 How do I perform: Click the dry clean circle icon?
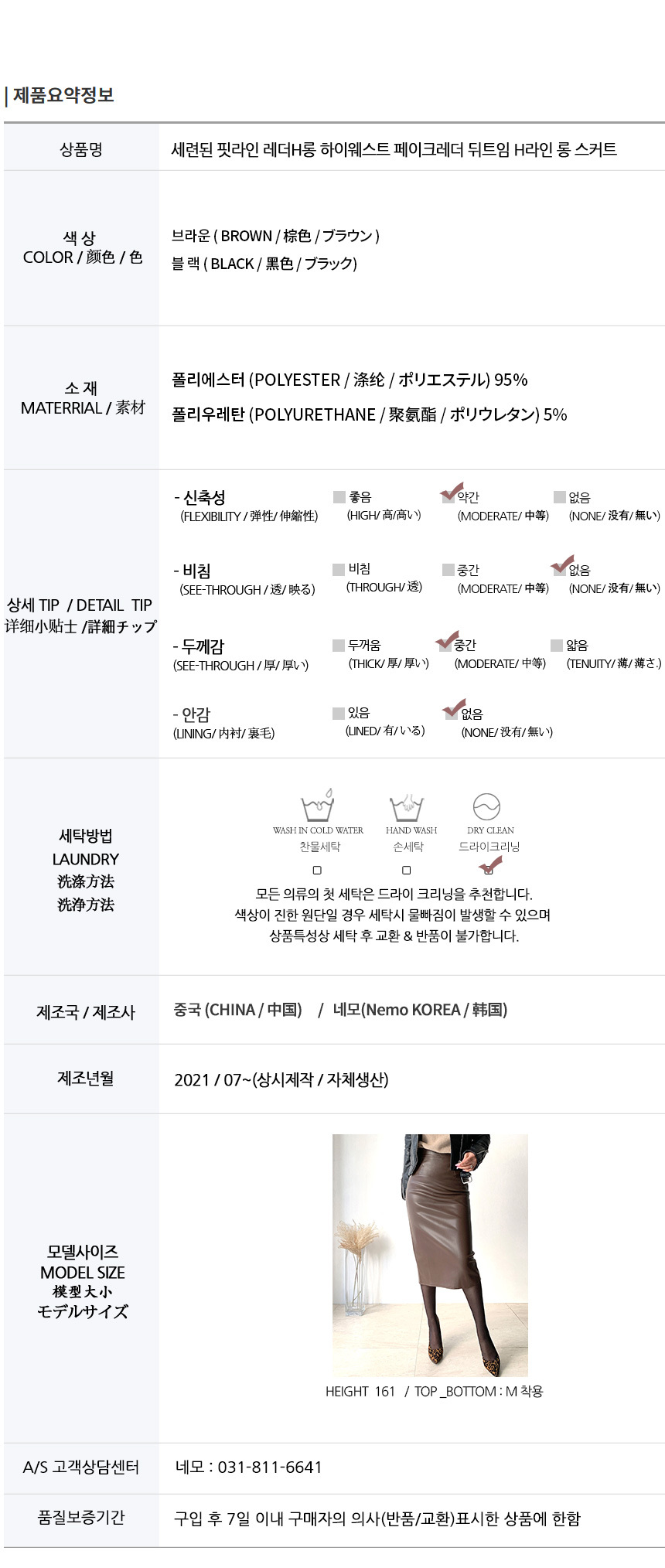pyautogui.click(x=486, y=806)
